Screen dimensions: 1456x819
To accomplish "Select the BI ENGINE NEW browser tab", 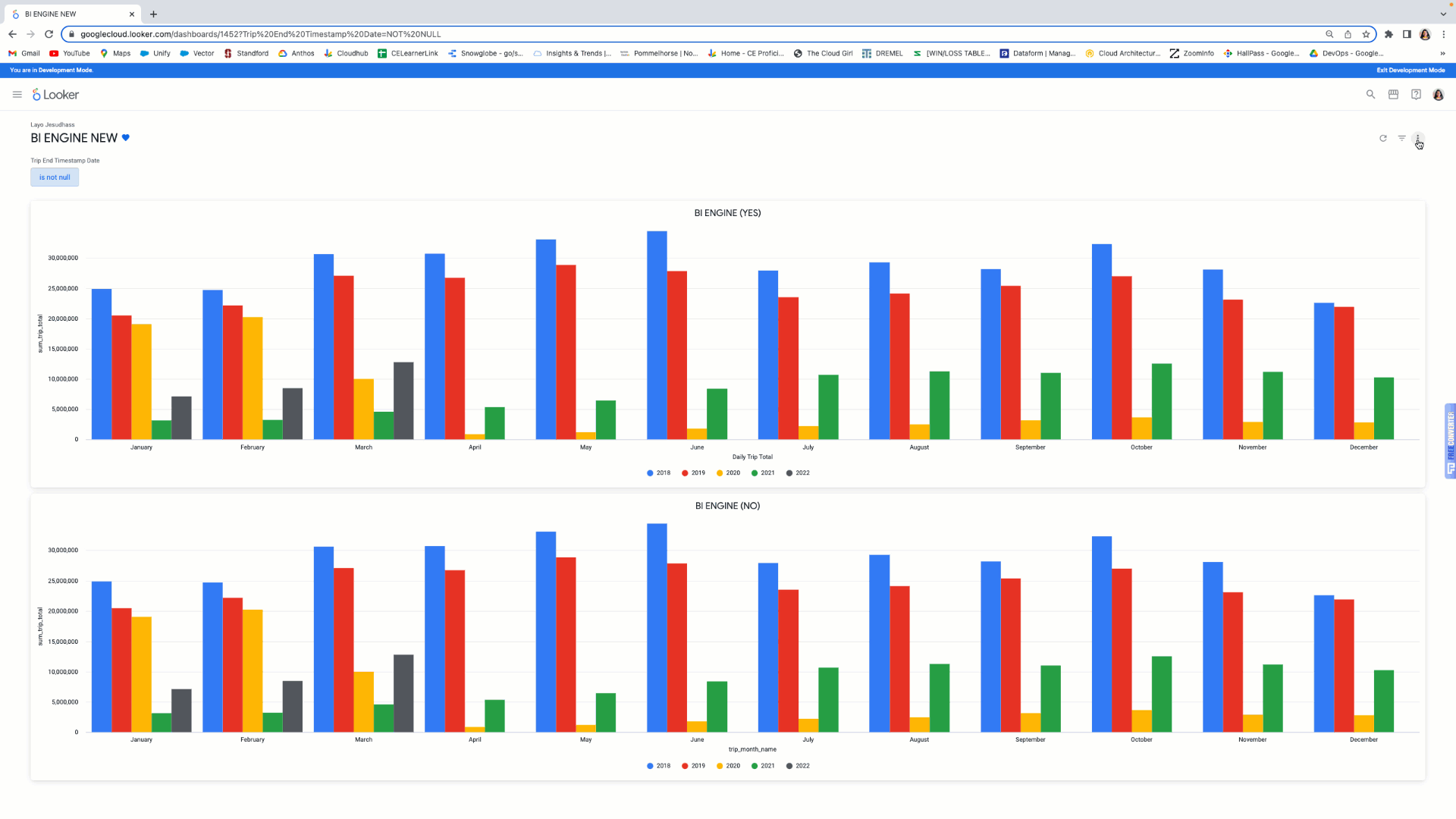I will (x=72, y=14).
